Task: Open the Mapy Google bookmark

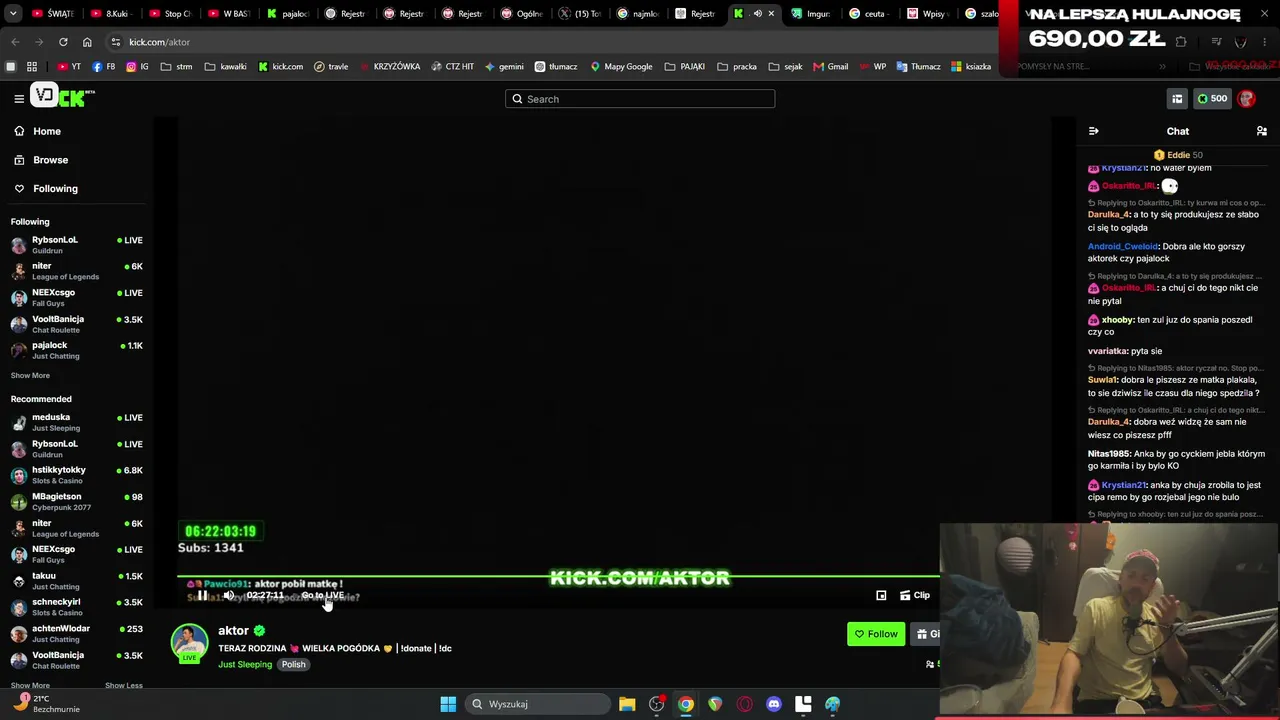Action: coord(621,67)
